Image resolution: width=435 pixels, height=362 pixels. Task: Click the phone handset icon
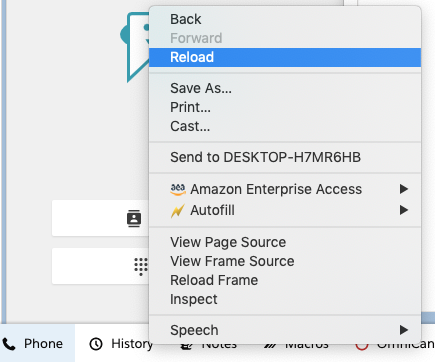[x=9, y=344]
